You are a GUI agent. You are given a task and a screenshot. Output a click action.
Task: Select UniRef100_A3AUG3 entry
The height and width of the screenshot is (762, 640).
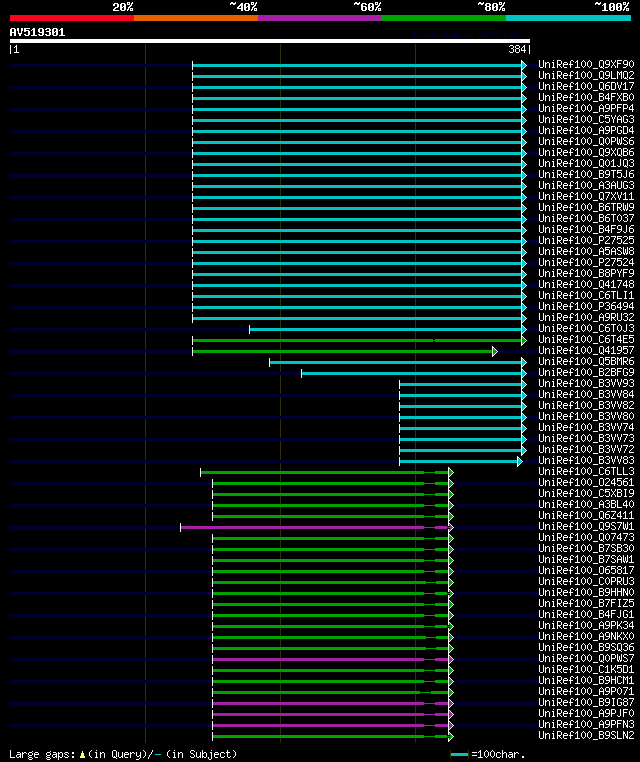(586, 185)
